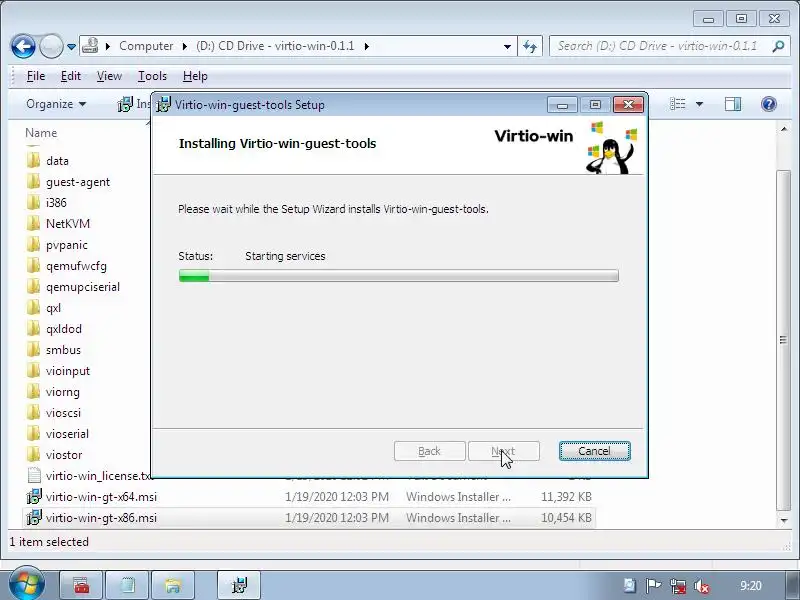Toggle the preview pane button
The width and height of the screenshot is (800, 600).
click(x=733, y=104)
